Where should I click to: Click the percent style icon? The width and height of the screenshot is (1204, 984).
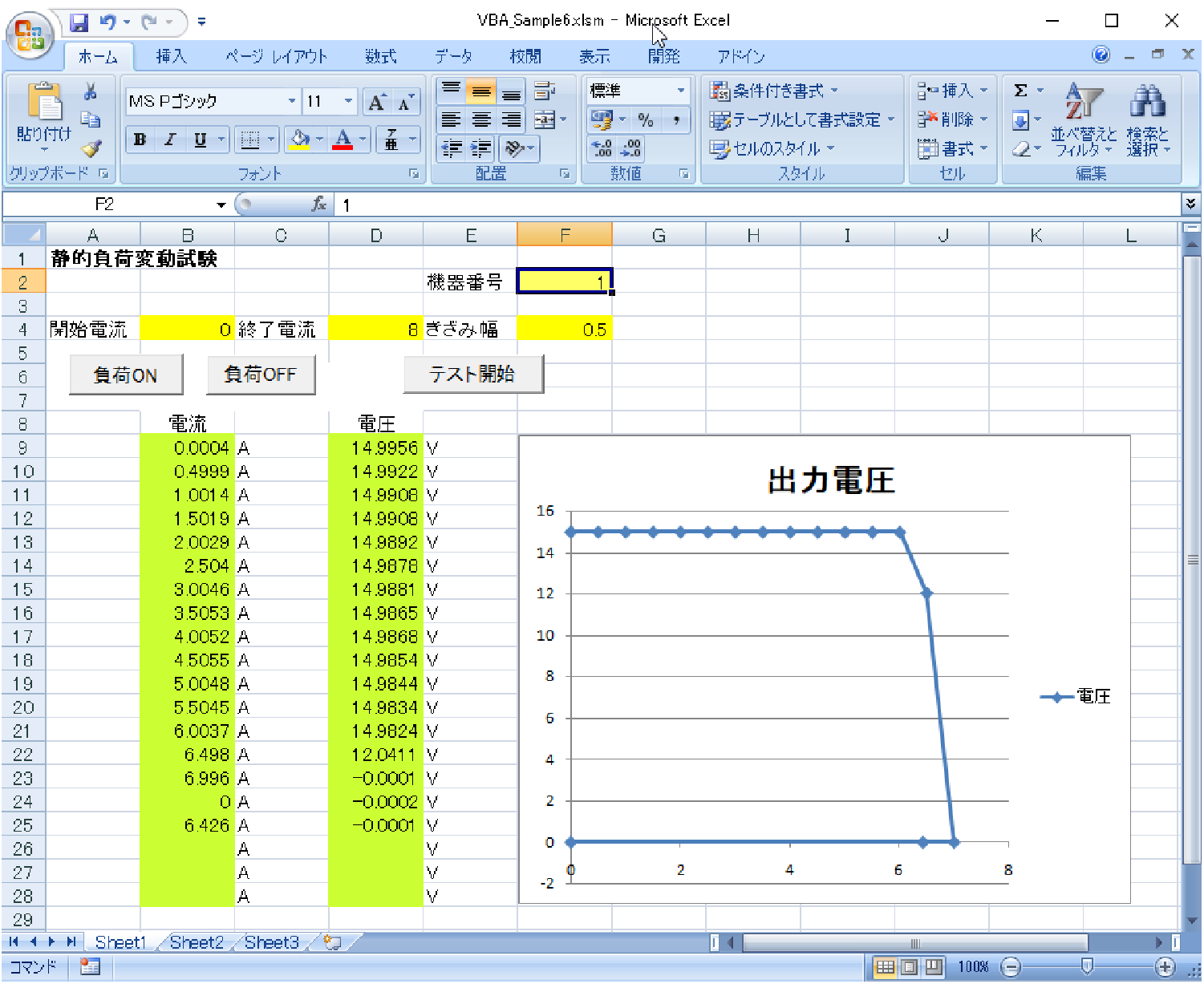[646, 120]
